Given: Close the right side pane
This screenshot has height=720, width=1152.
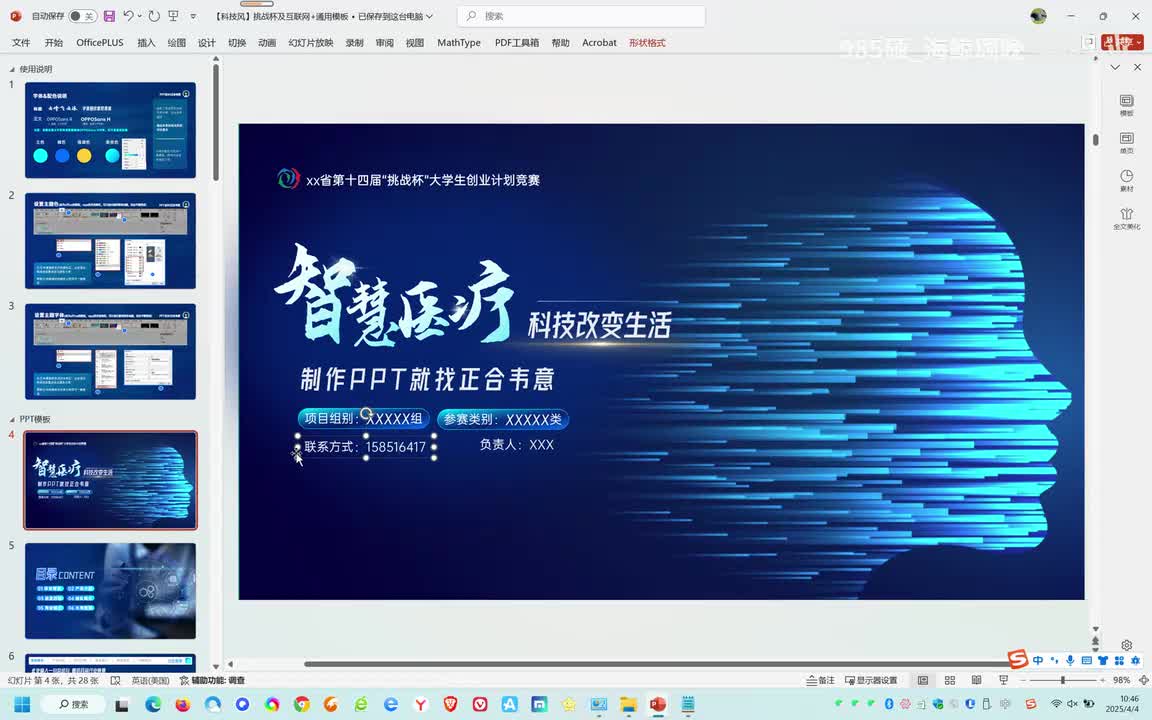Looking at the screenshot, I should [x=1137, y=67].
